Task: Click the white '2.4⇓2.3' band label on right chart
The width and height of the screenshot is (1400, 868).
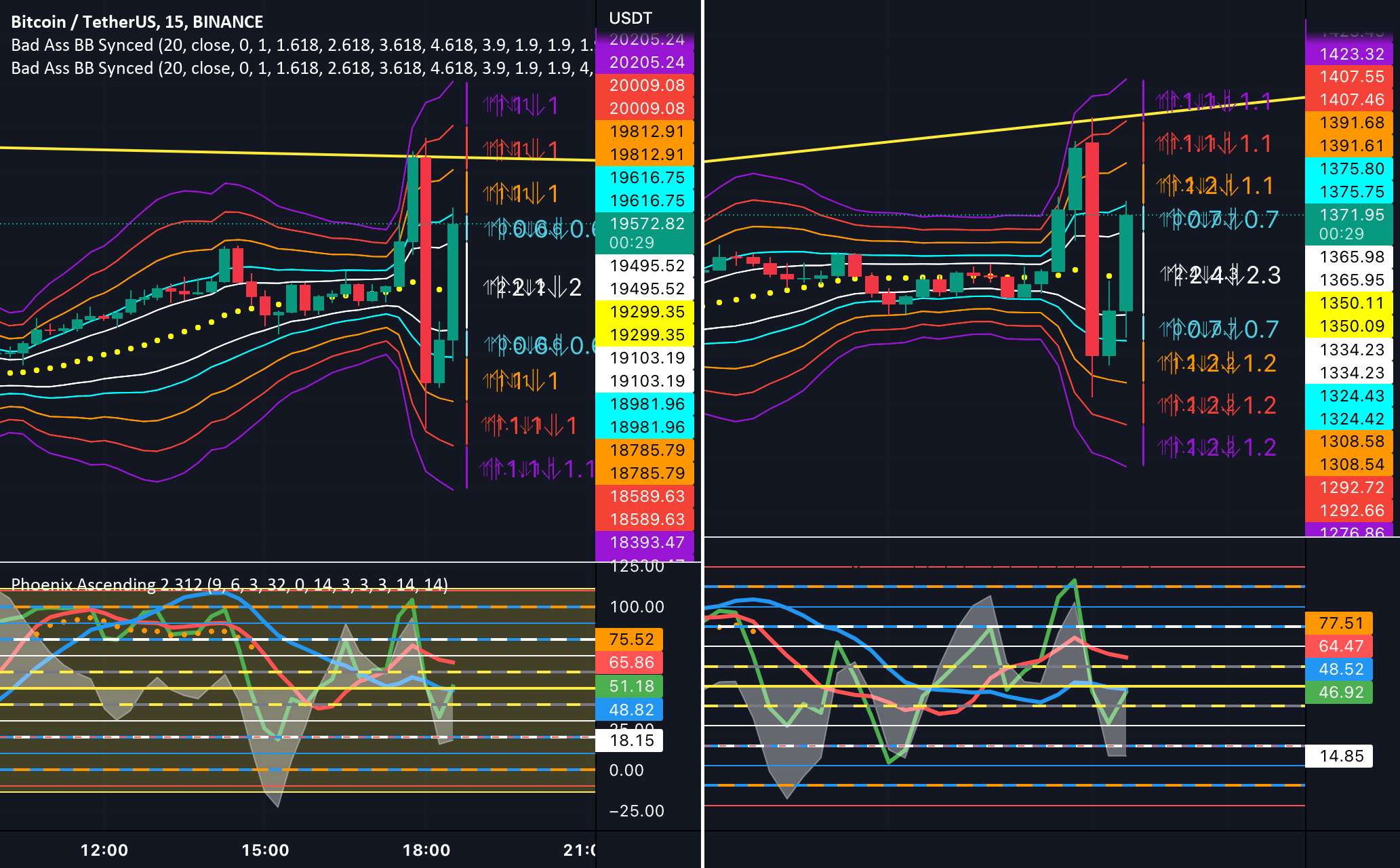Action: pos(1221,275)
